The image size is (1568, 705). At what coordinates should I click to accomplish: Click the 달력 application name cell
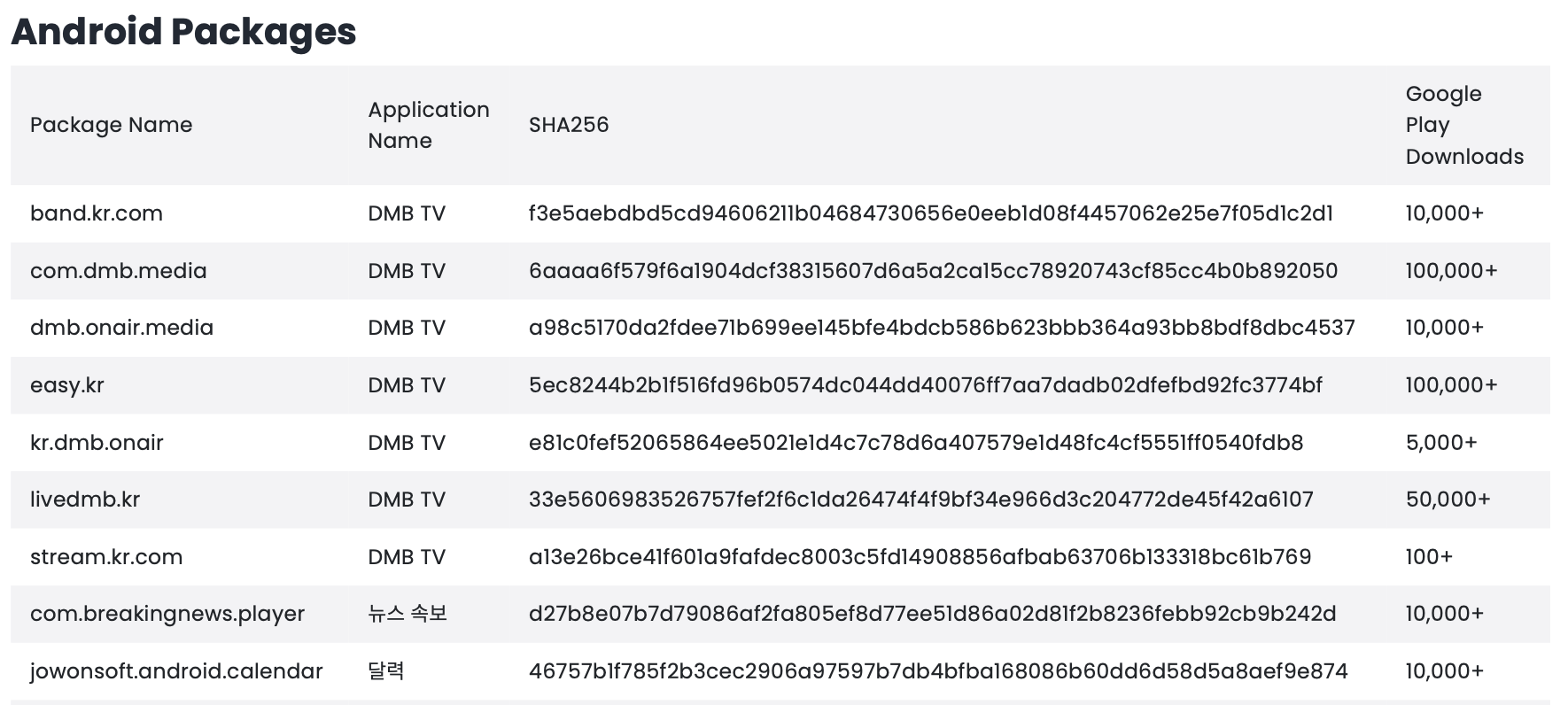386,671
